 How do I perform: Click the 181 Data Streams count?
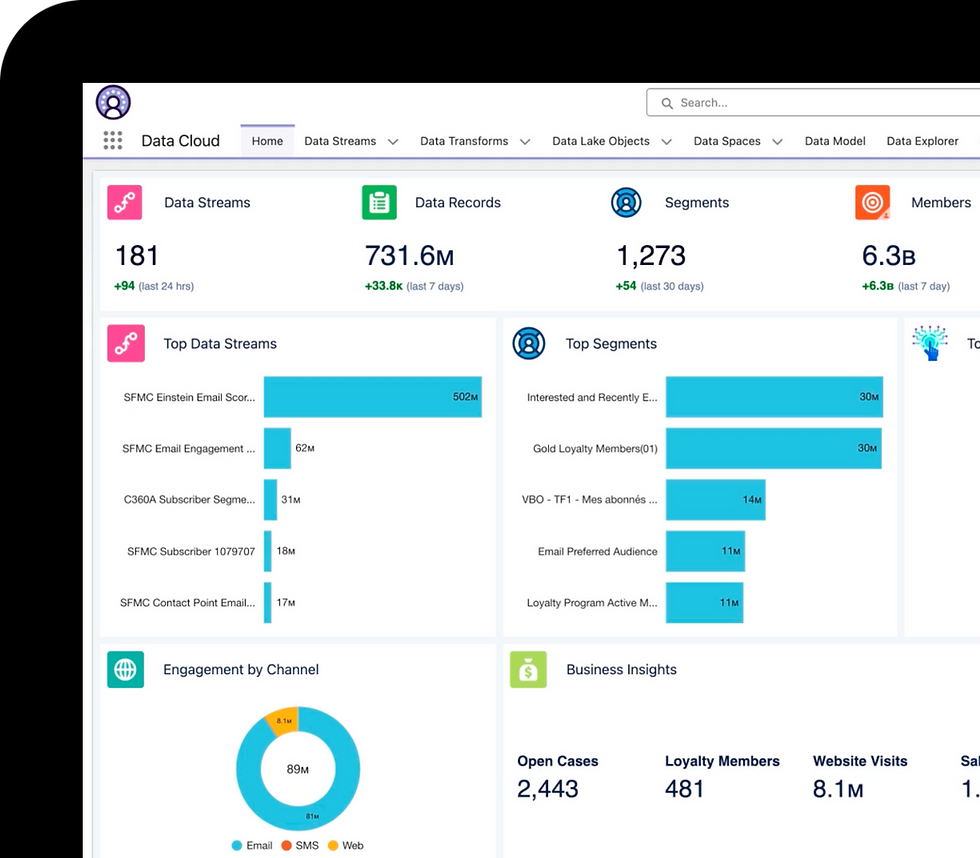click(136, 256)
